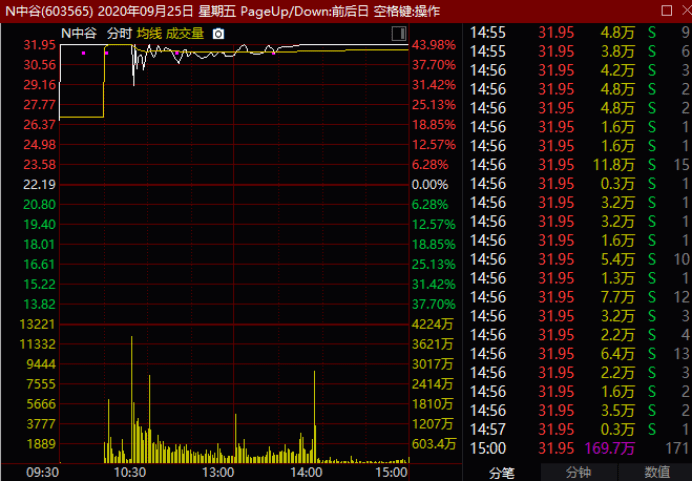Click the 0.00% baseline label on right axis
This screenshot has height=481, width=693.
click(x=431, y=185)
